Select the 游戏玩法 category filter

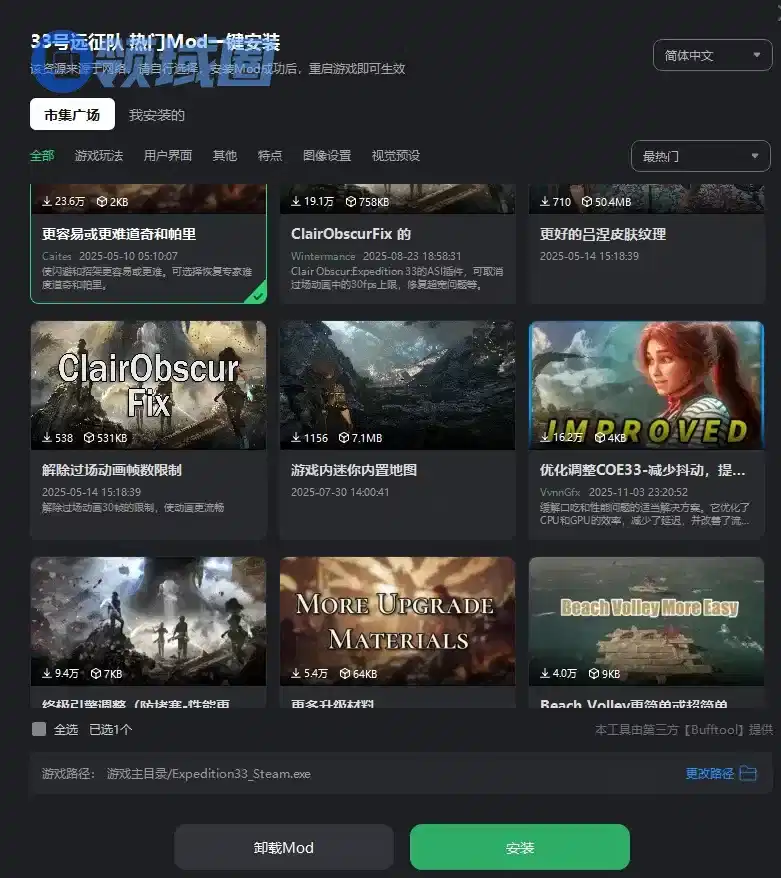[99, 156]
